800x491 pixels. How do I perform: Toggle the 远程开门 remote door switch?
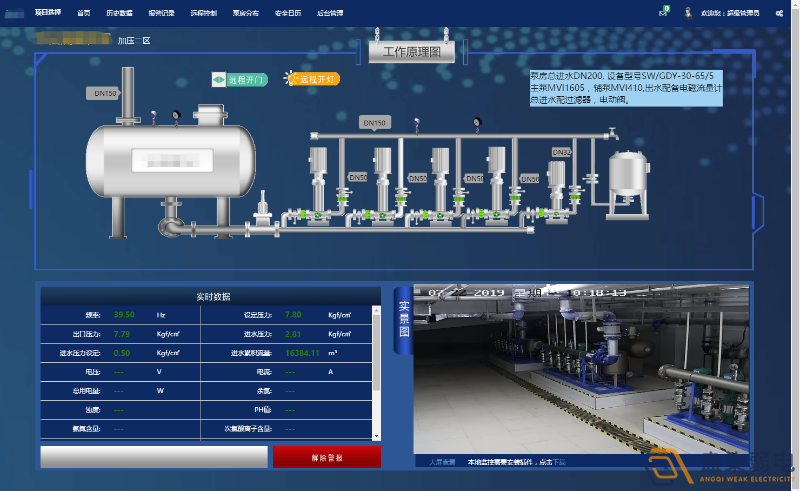tap(239, 79)
